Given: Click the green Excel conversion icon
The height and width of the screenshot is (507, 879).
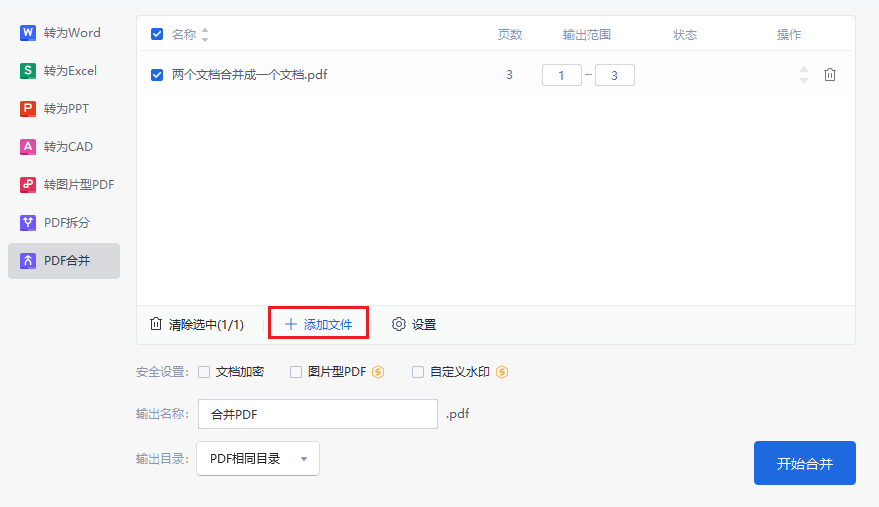Looking at the screenshot, I should coord(27,71).
